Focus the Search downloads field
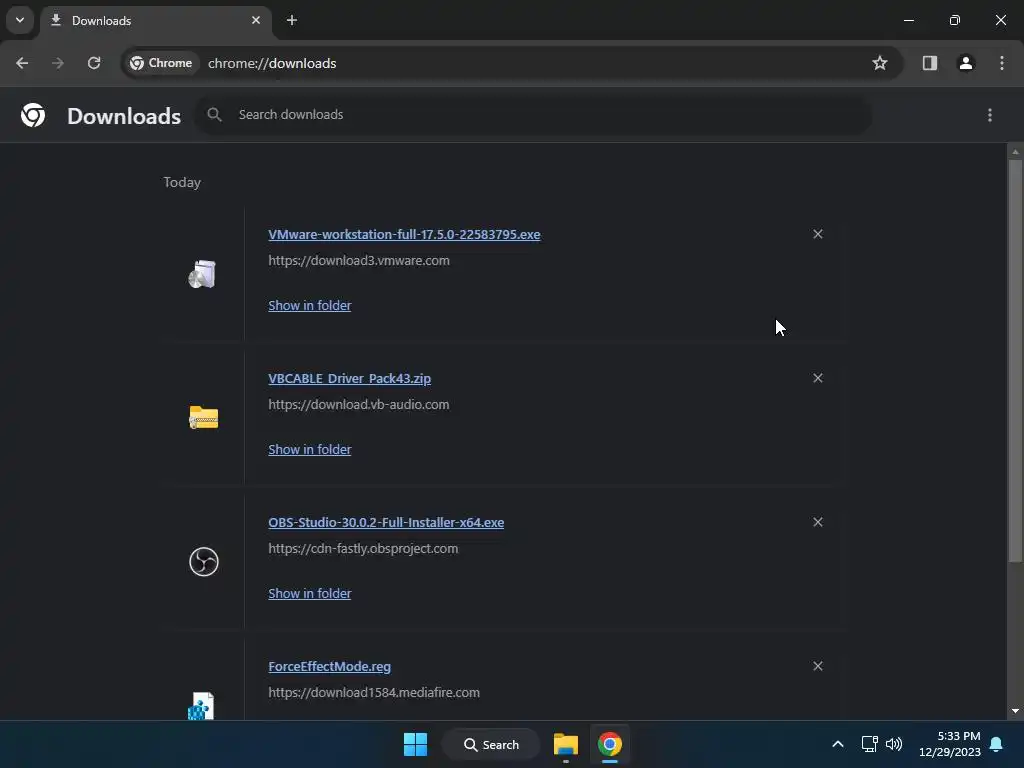This screenshot has width=1024, height=768. point(534,115)
